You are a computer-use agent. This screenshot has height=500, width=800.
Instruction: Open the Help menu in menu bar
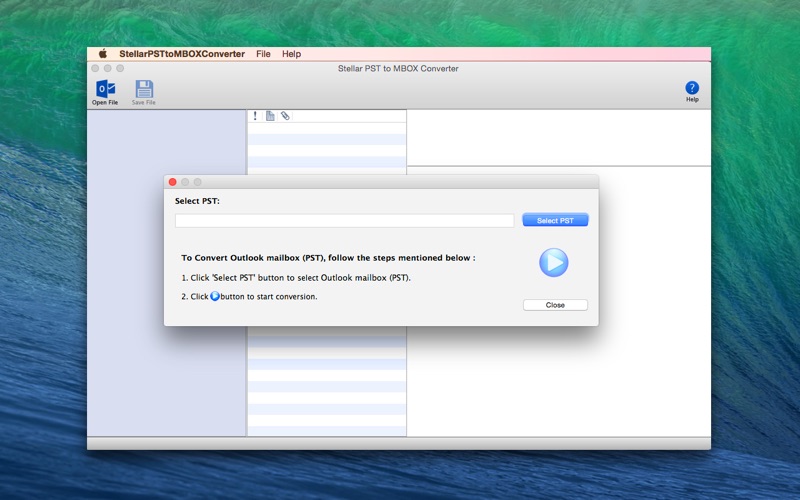pyautogui.click(x=291, y=54)
